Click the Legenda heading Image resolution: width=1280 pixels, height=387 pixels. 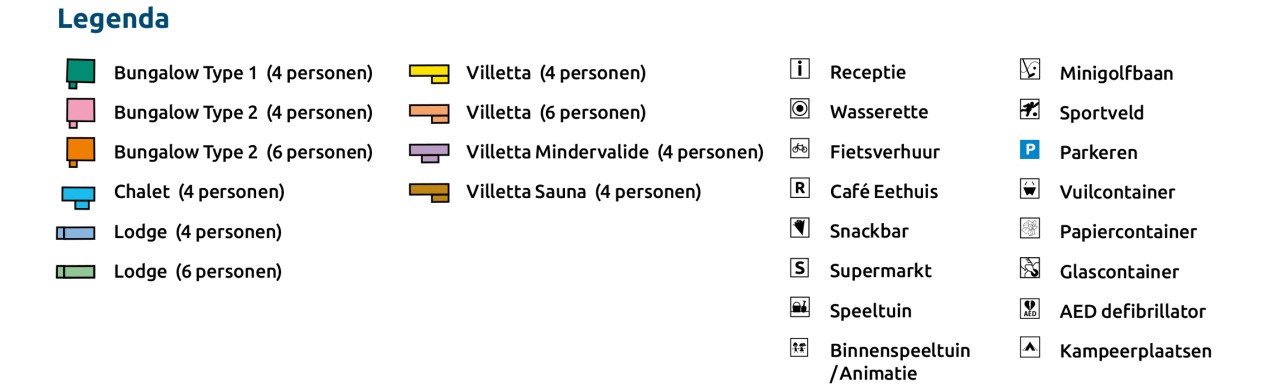[x=113, y=18]
